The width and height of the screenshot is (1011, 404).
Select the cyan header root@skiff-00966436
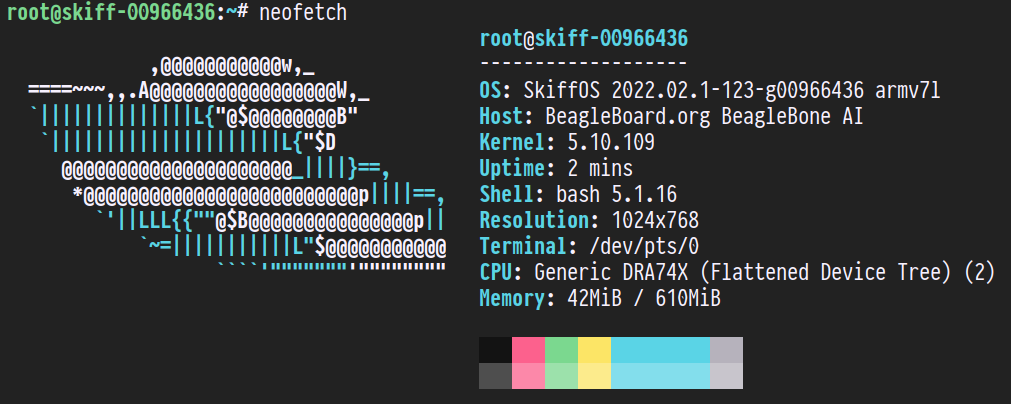click(x=584, y=39)
